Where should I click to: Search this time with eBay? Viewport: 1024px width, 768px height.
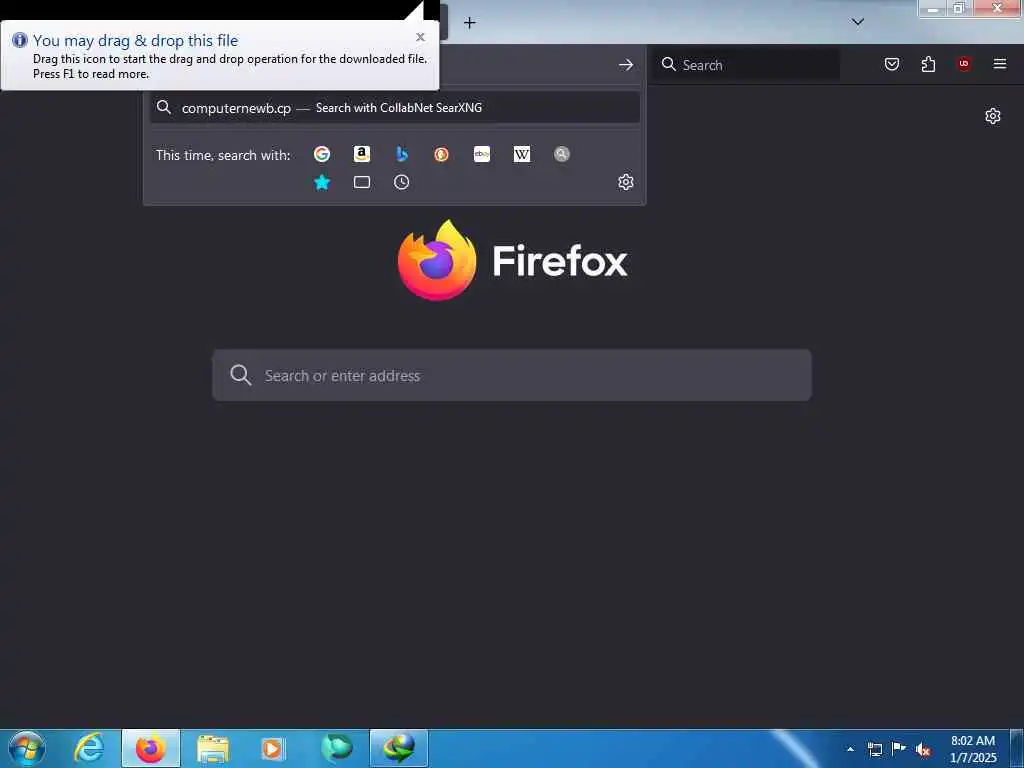[x=482, y=154]
